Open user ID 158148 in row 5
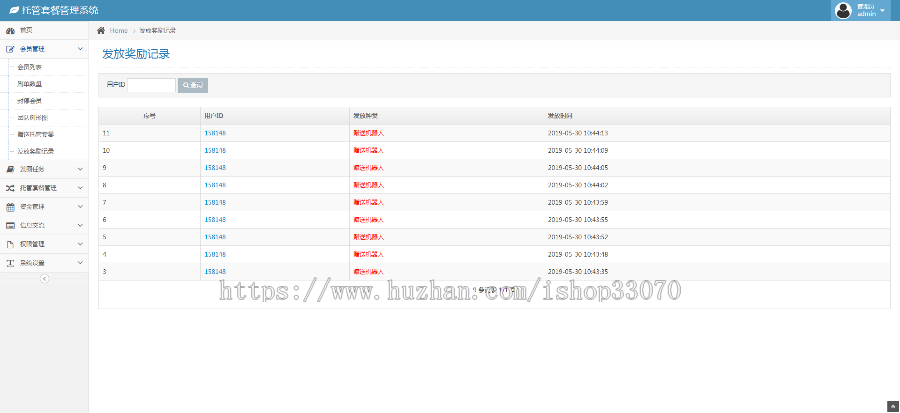The width and height of the screenshot is (900, 413). coord(215,236)
